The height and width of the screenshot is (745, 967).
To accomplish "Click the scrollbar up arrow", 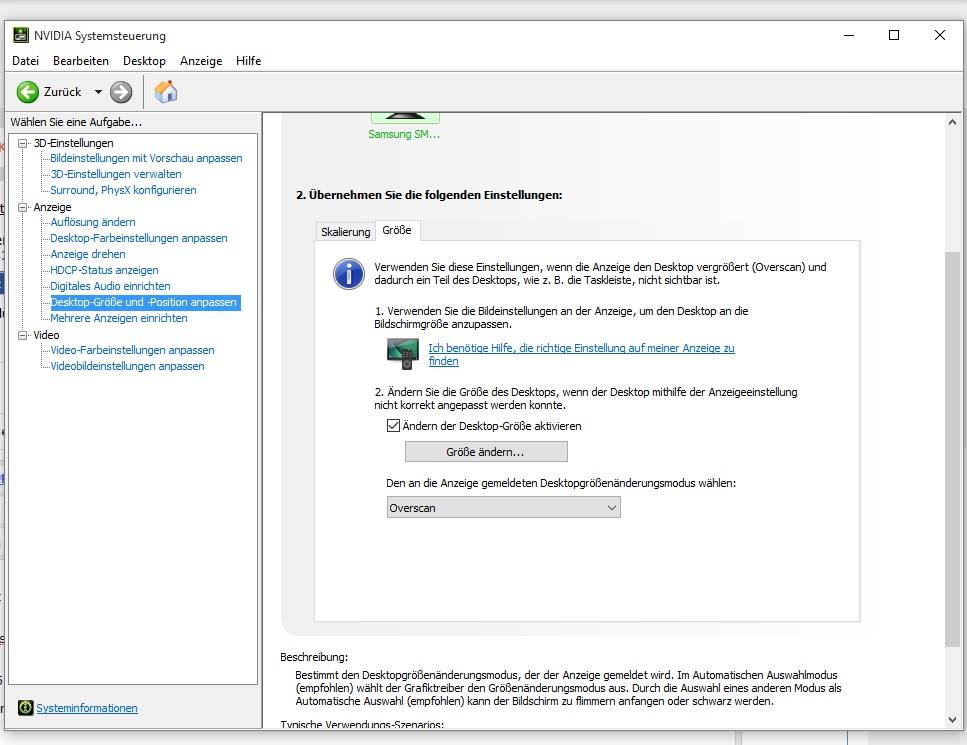I will point(952,123).
